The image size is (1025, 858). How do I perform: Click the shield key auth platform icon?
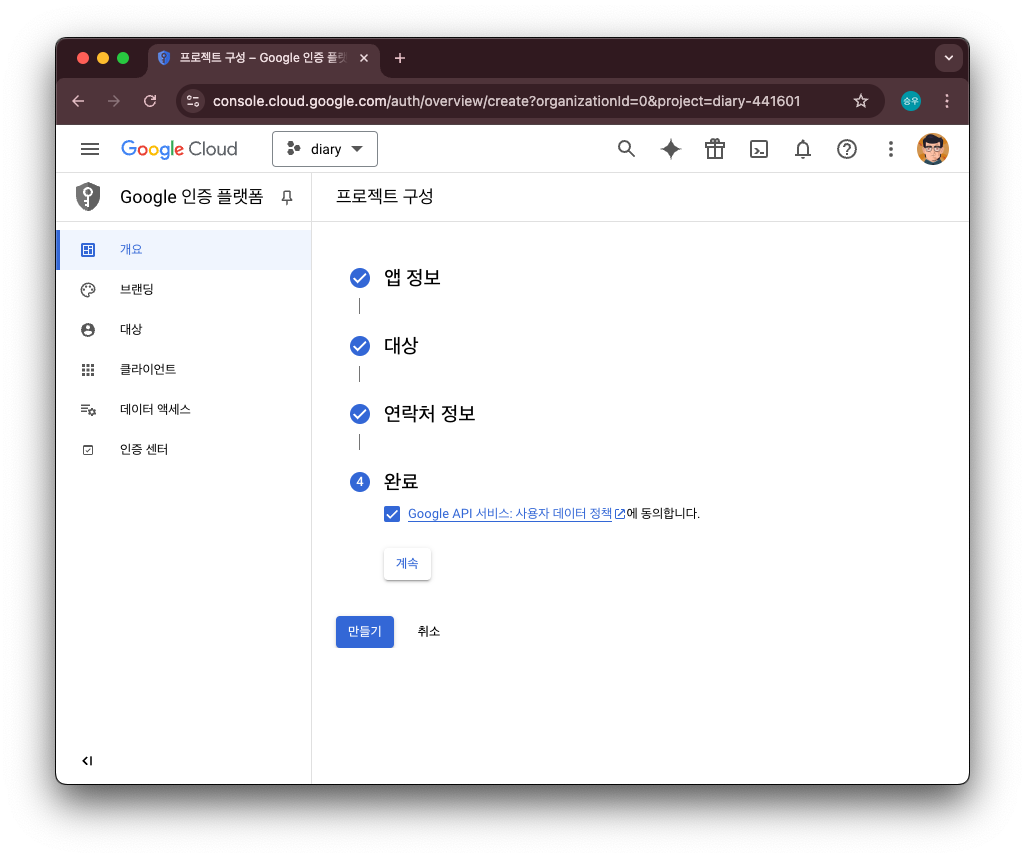tap(88, 197)
